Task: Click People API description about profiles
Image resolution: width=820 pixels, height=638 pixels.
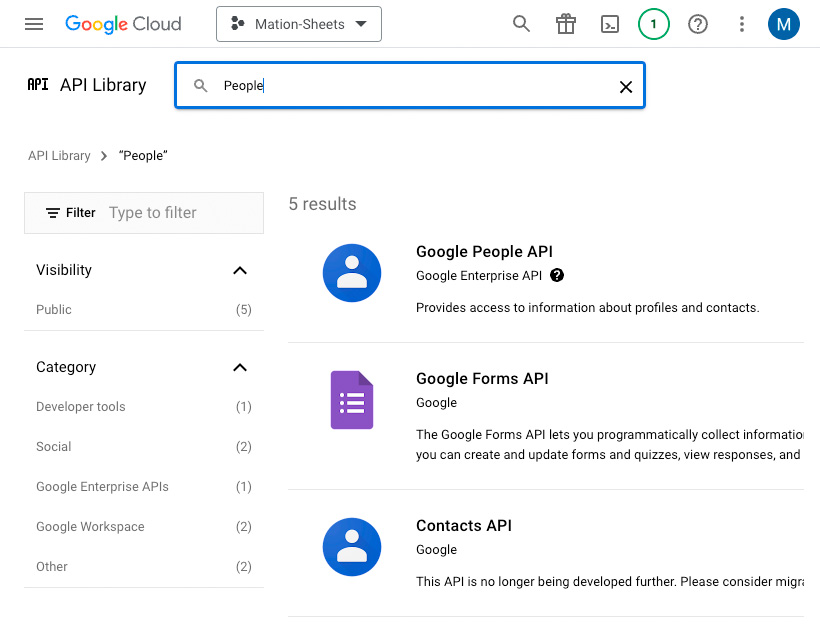Action: coord(587,307)
